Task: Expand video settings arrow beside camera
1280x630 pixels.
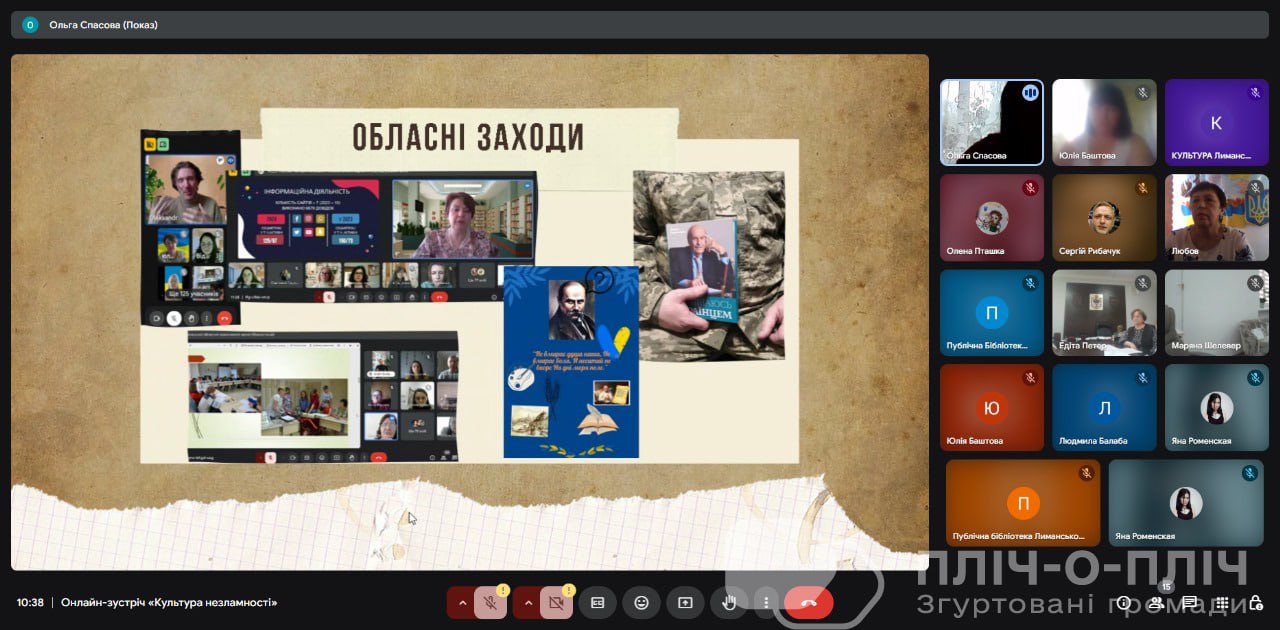Action: click(528, 603)
